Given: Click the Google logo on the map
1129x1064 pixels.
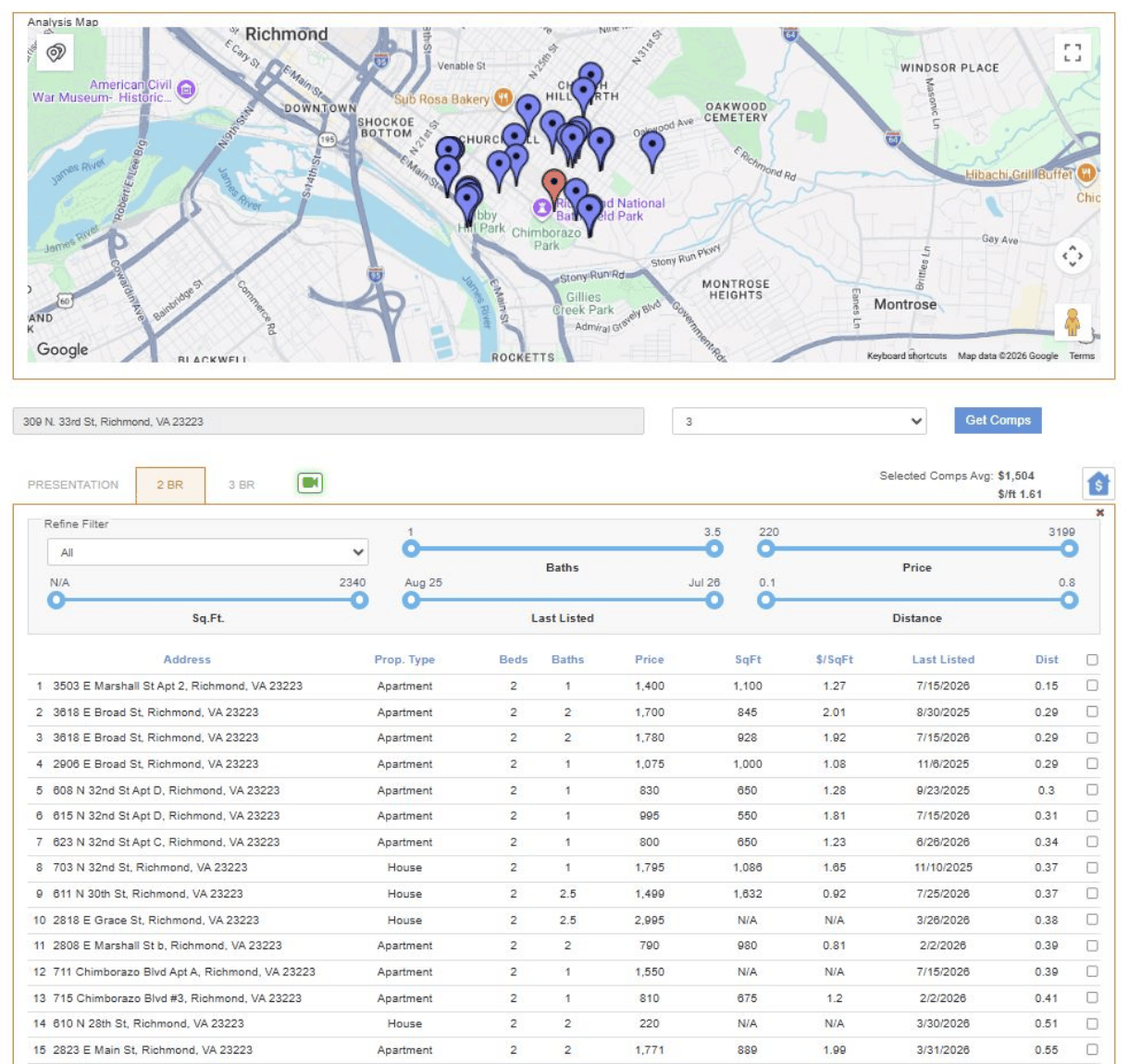Looking at the screenshot, I should (x=63, y=350).
